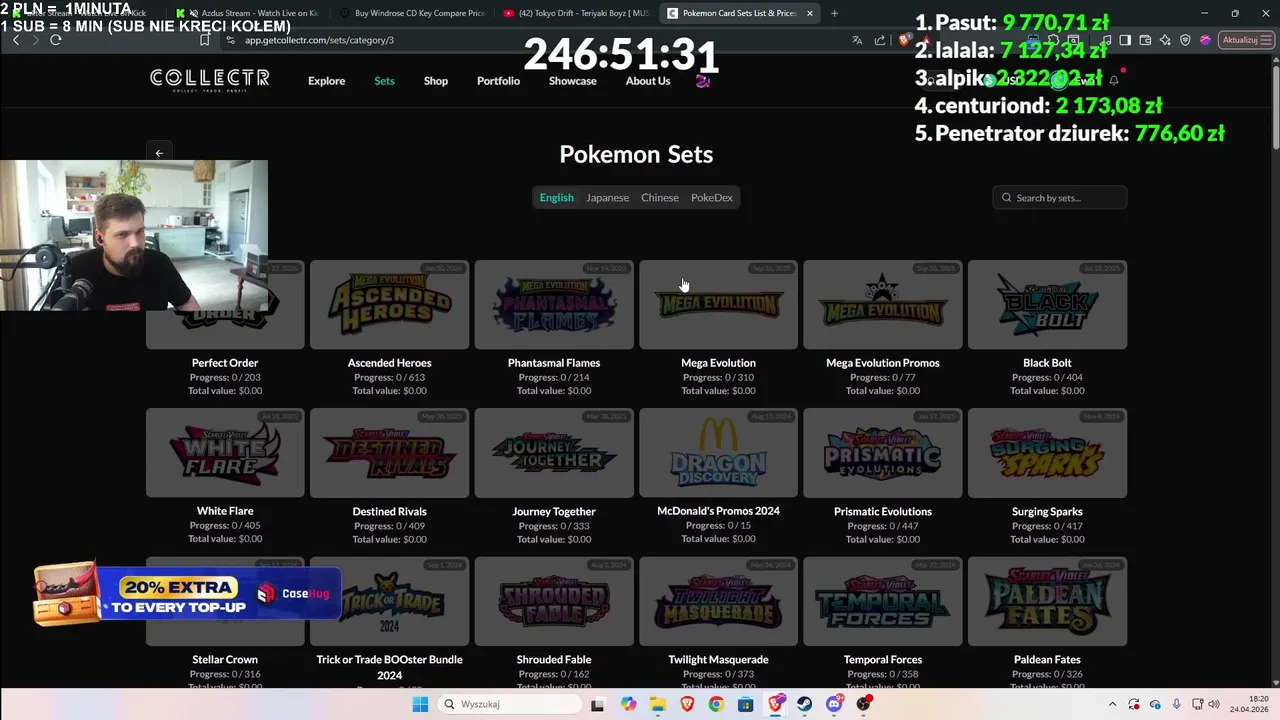
Task: Open OBS Studio from the taskbar
Action: 864,704
